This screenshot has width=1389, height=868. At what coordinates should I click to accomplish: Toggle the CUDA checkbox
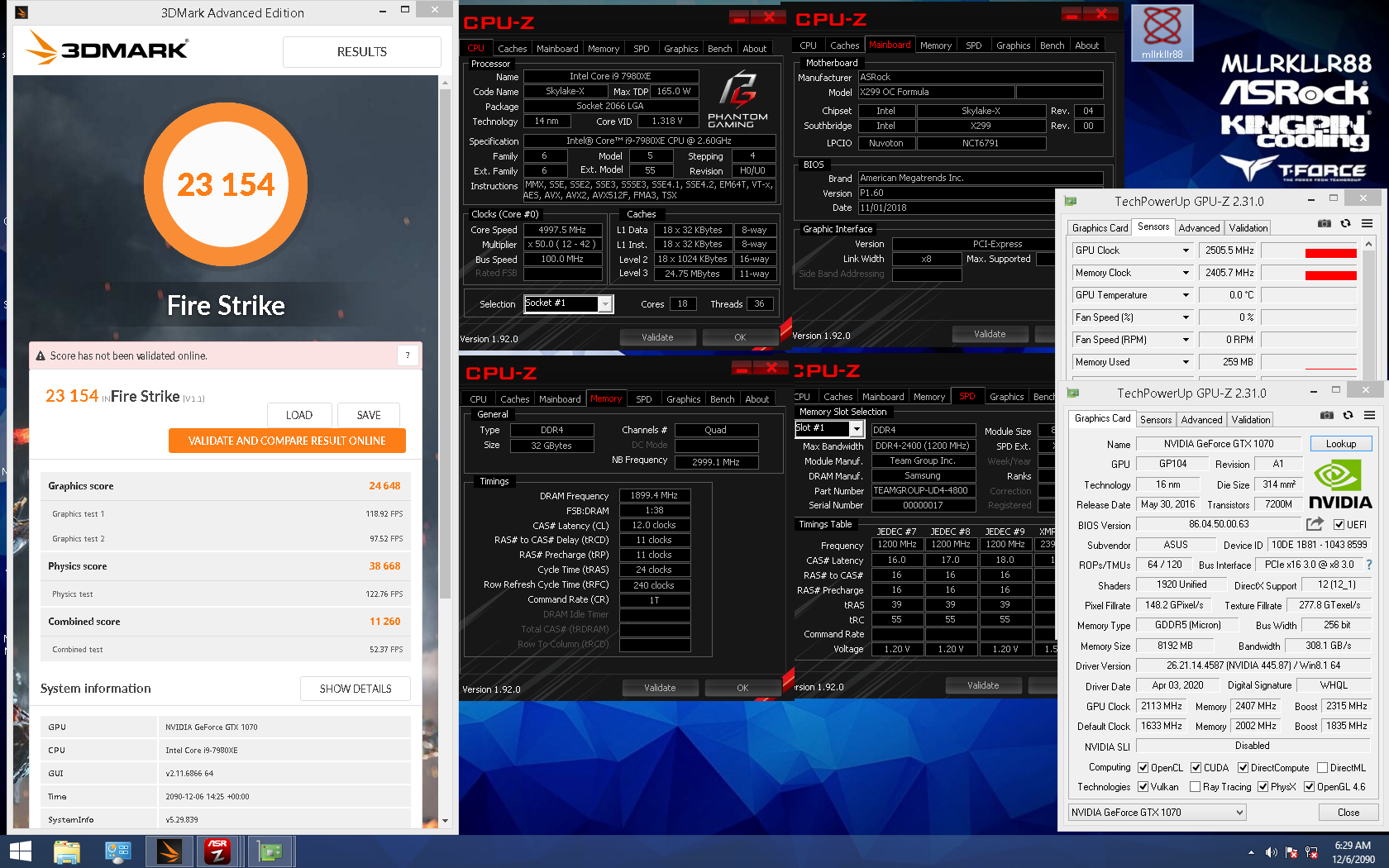click(1196, 768)
